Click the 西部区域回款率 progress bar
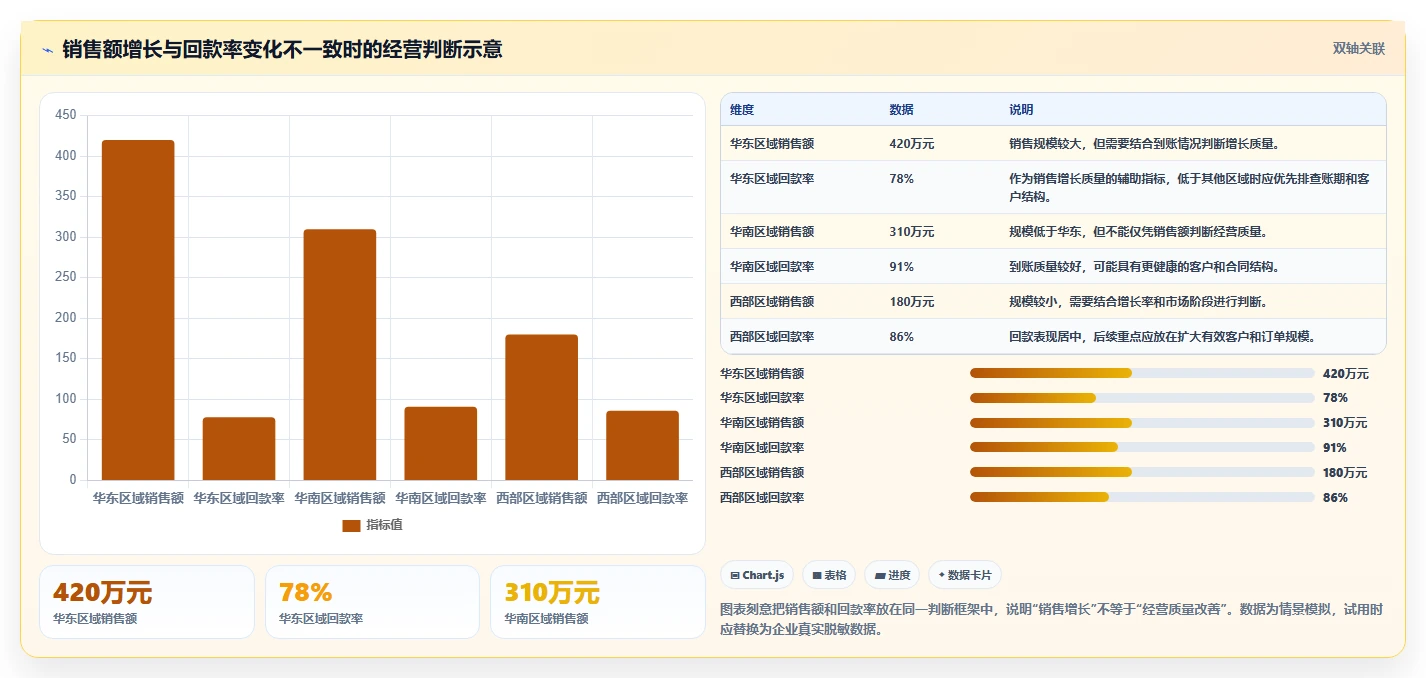The width and height of the screenshot is (1426, 678). 1142,498
